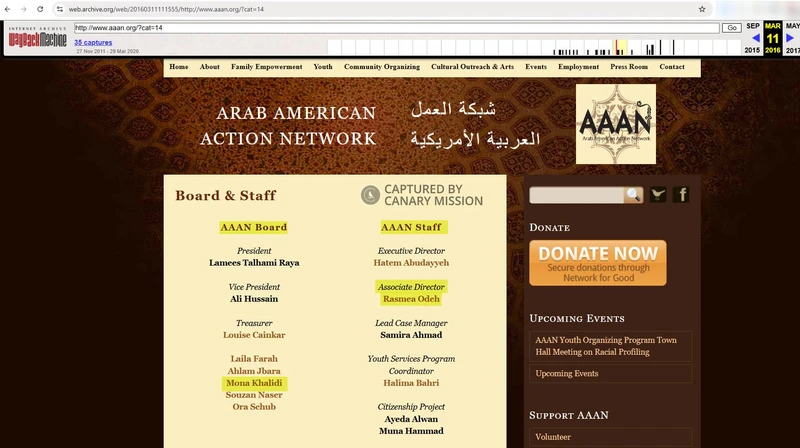Open the Events menu item

click(x=536, y=67)
